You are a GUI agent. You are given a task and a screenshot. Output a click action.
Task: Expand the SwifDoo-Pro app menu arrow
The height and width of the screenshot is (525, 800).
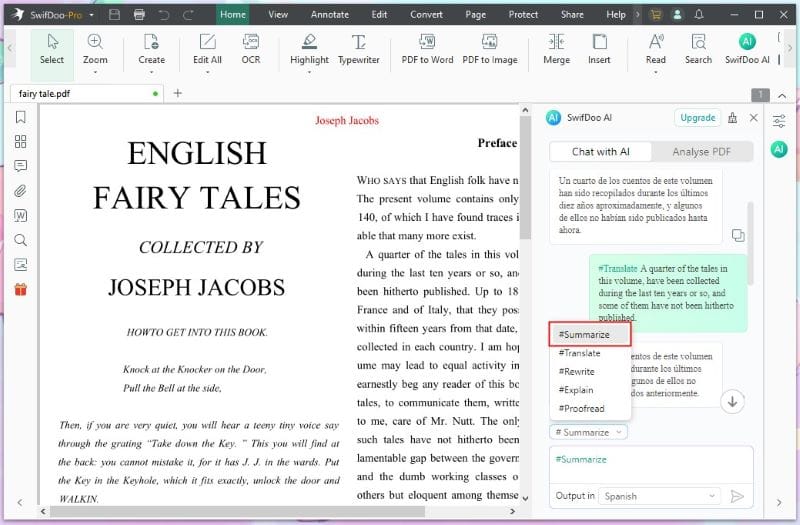click(91, 15)
